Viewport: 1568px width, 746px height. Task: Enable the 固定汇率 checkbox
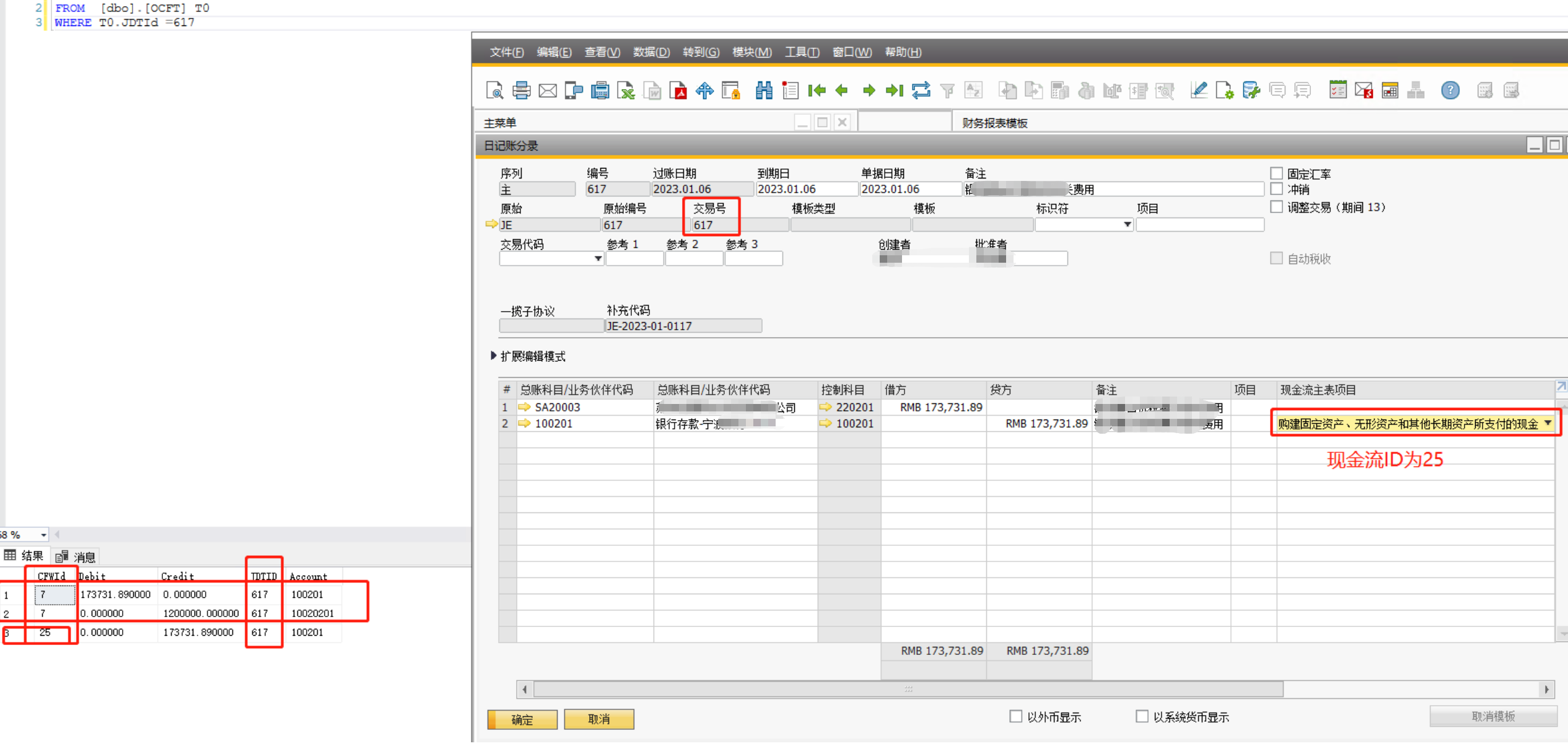1276,174
